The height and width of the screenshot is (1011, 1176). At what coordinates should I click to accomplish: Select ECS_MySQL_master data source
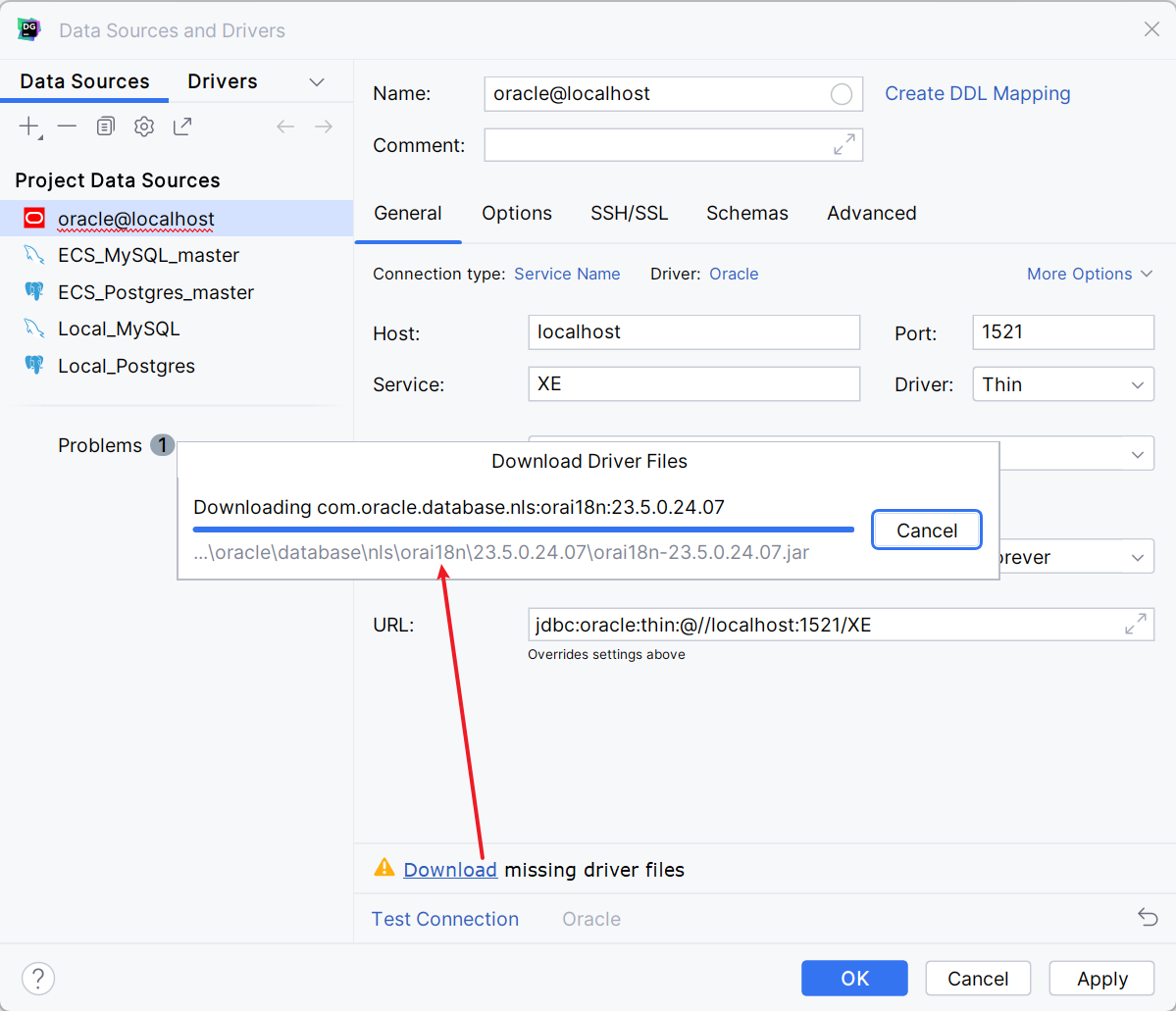(177, 255)
